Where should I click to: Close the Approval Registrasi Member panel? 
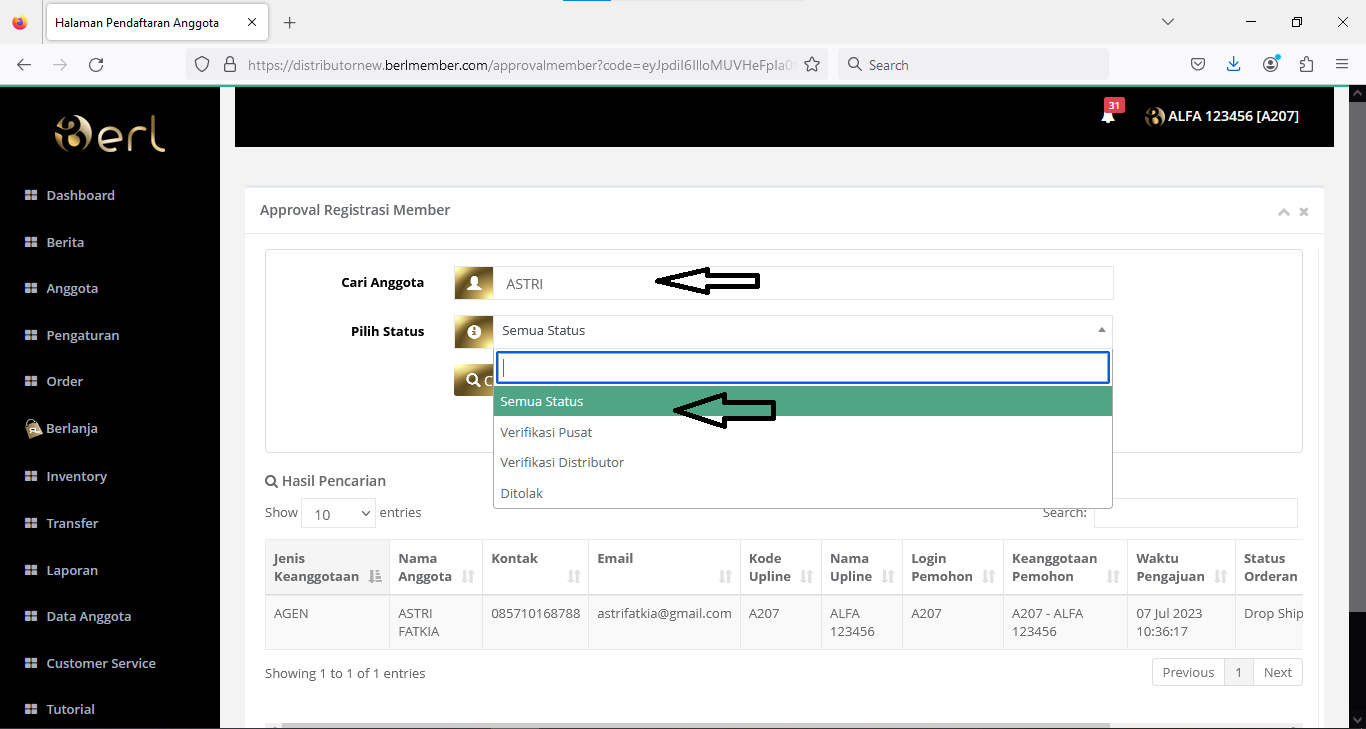[x=1304, y=212]
